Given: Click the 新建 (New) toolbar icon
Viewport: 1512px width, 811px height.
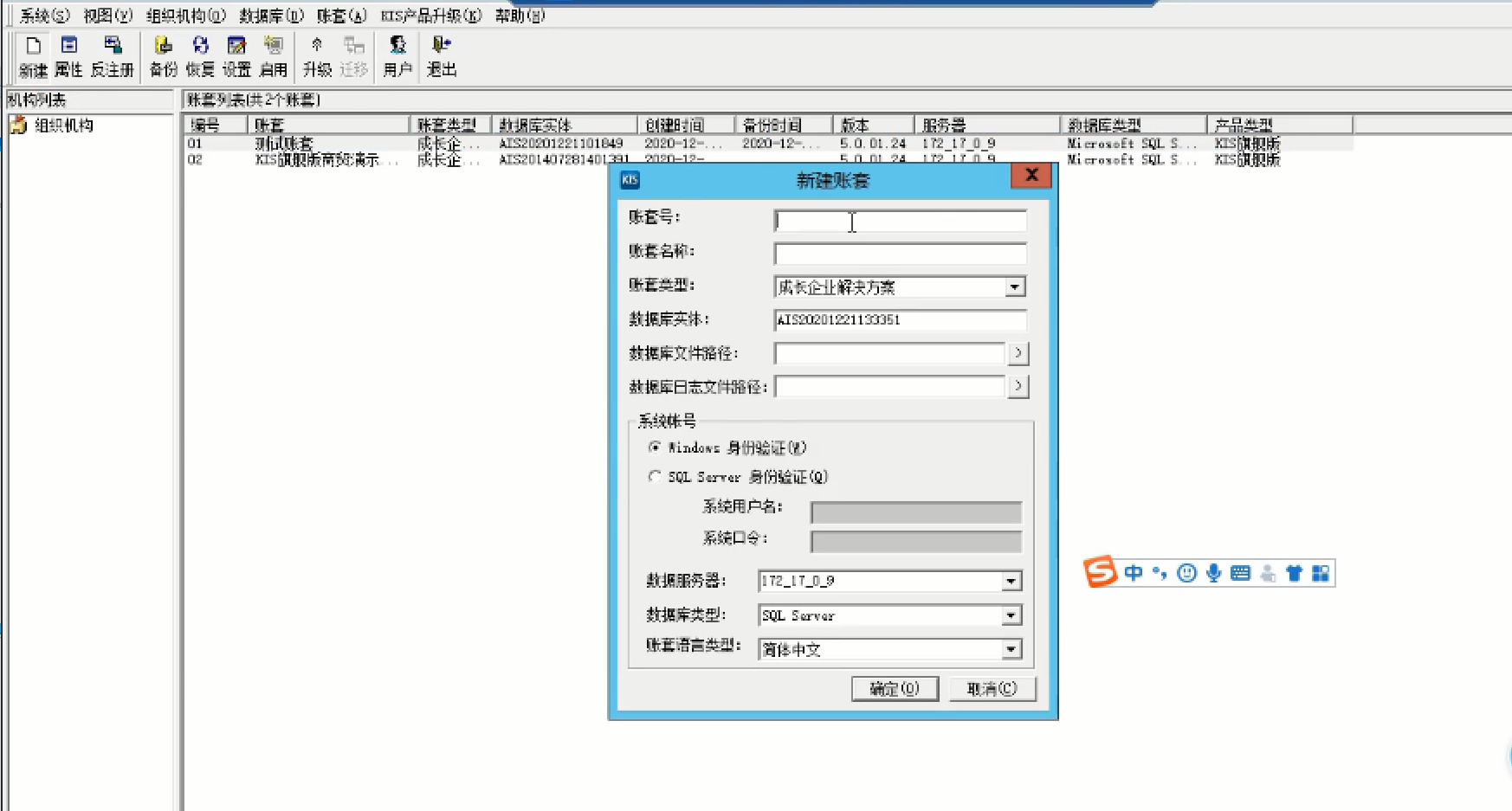Looking at the screenshot, I should tap(33, 55).
